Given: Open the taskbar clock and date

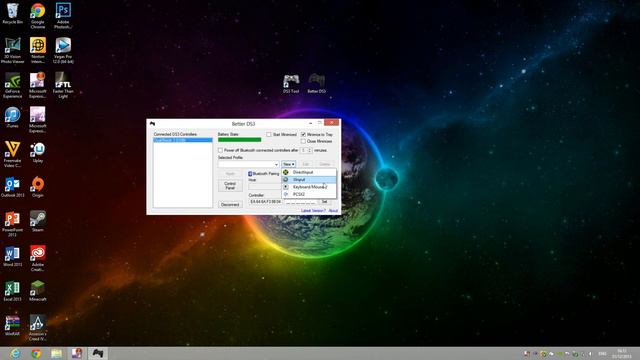Looking at the screenshot, I should pos(622,353).
